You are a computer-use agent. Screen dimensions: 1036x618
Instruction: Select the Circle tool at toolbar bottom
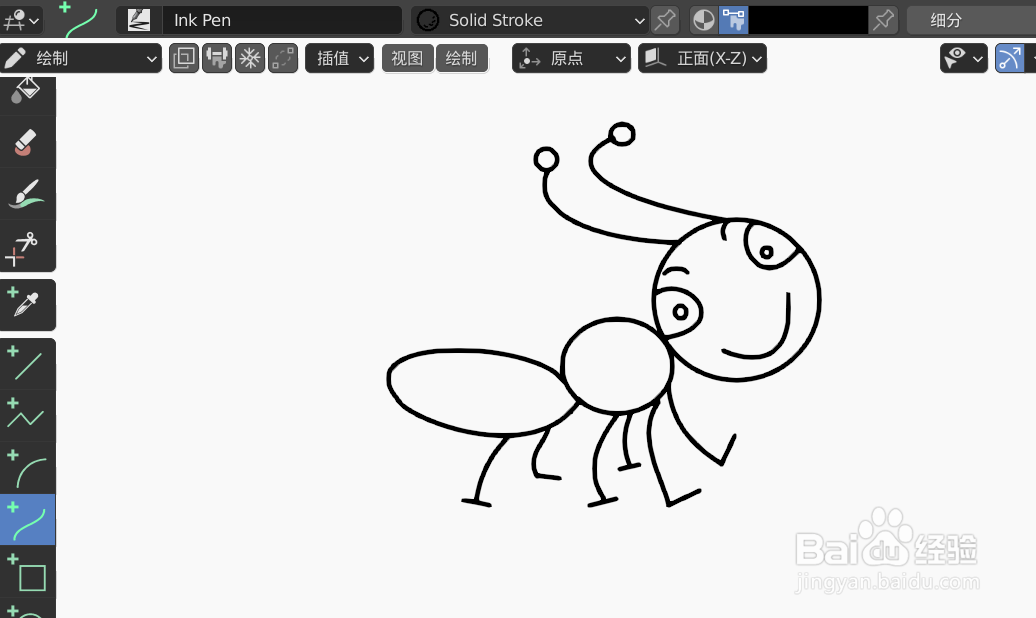coord(27,609)
